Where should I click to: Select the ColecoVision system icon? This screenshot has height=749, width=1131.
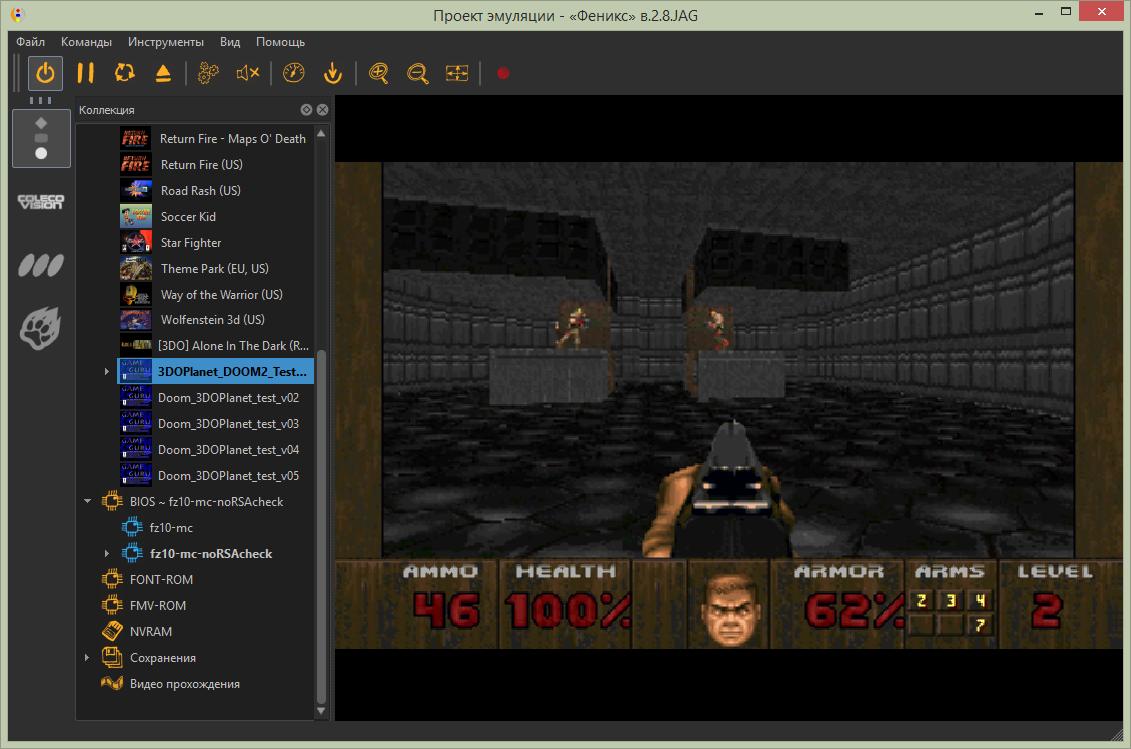(41, 201)
